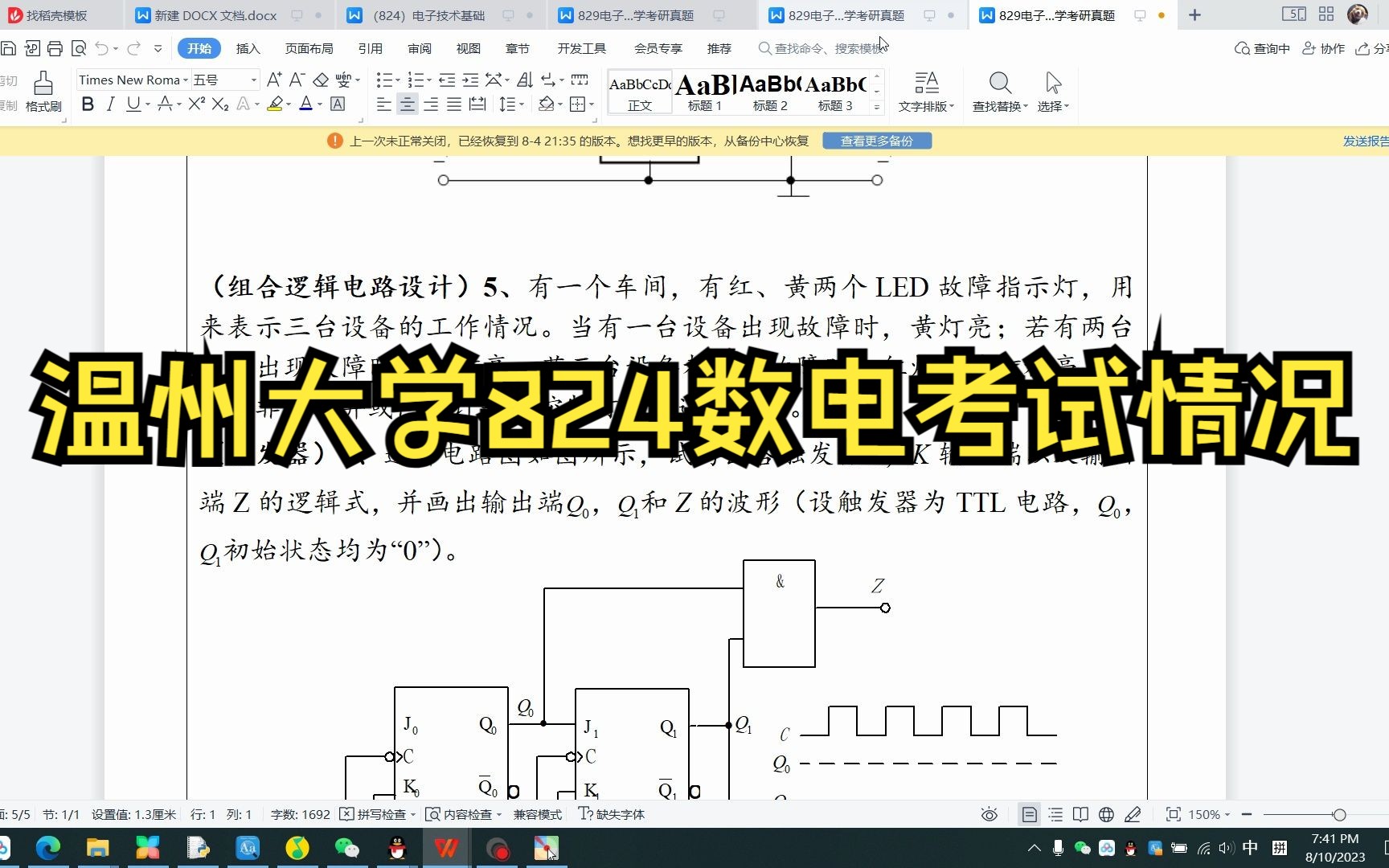This screenshot has width=1389, height=868.
Task: Apply text highlight color
Action: point(274,104)
